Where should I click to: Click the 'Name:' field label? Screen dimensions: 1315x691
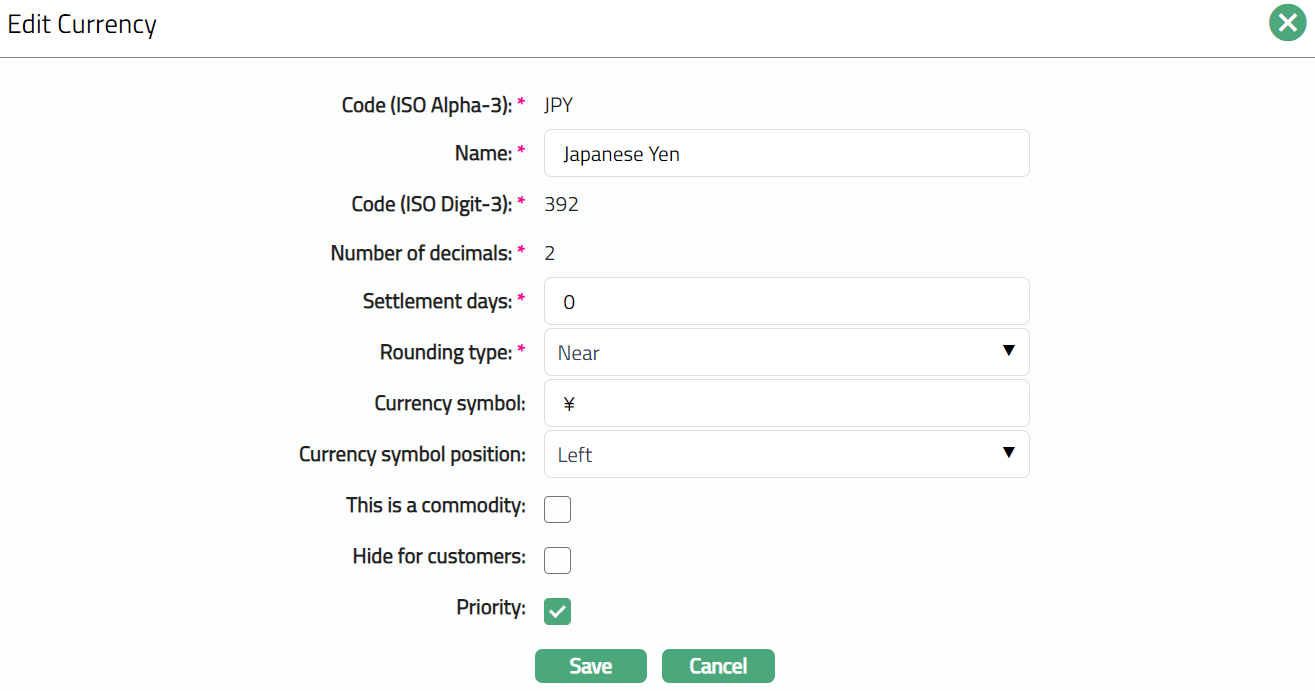(483, 153)
